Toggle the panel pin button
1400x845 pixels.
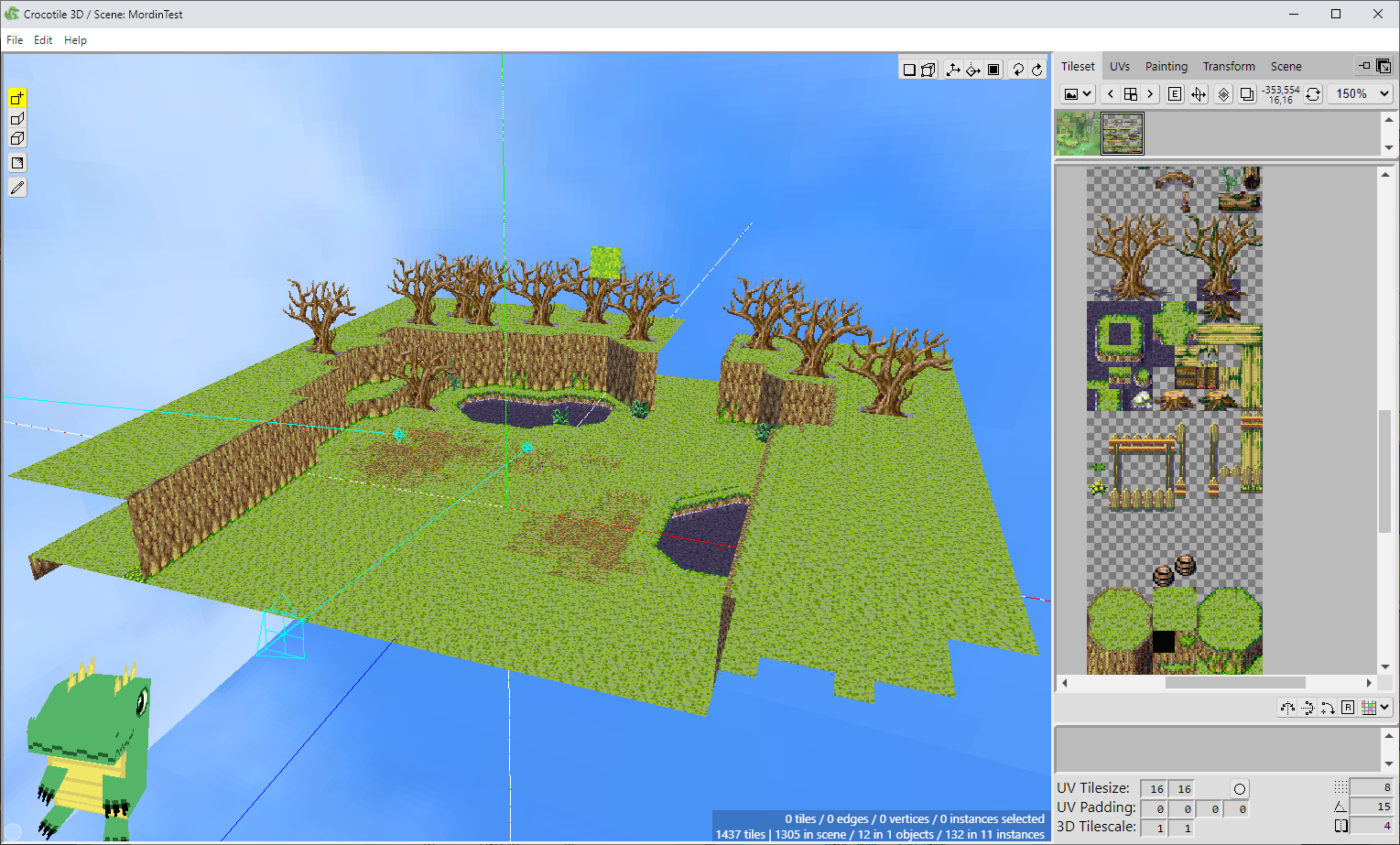[1364, 66]
